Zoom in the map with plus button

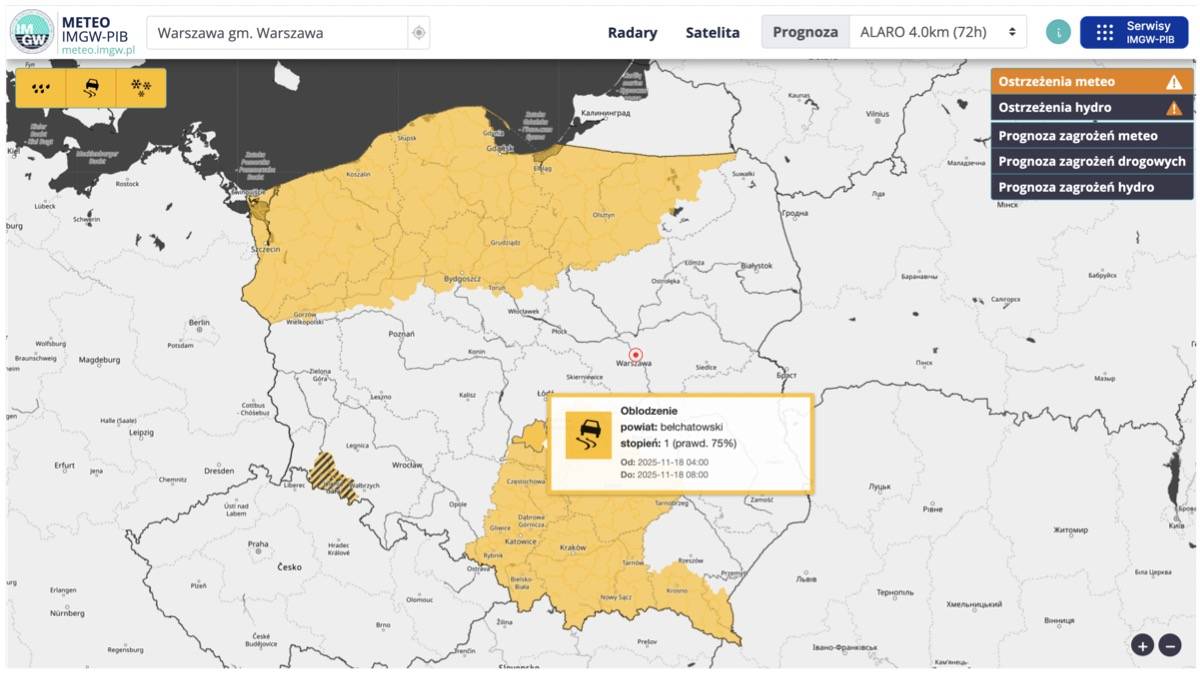coord(1142,645)
